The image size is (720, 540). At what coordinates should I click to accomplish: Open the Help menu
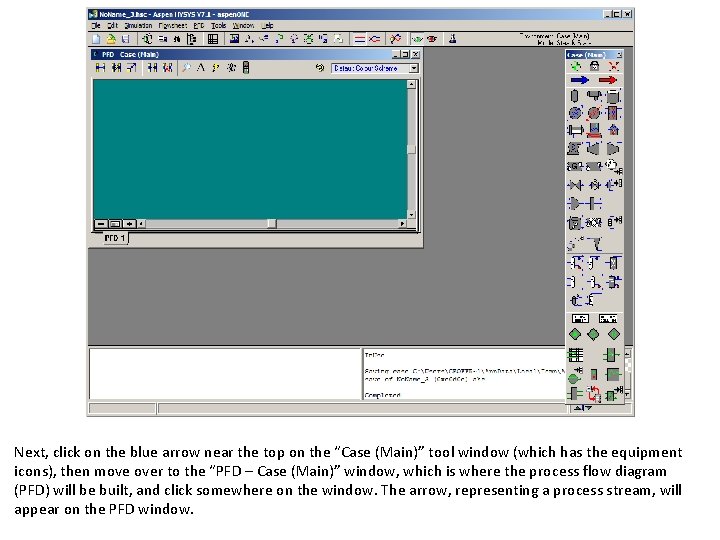click(267, 26)
